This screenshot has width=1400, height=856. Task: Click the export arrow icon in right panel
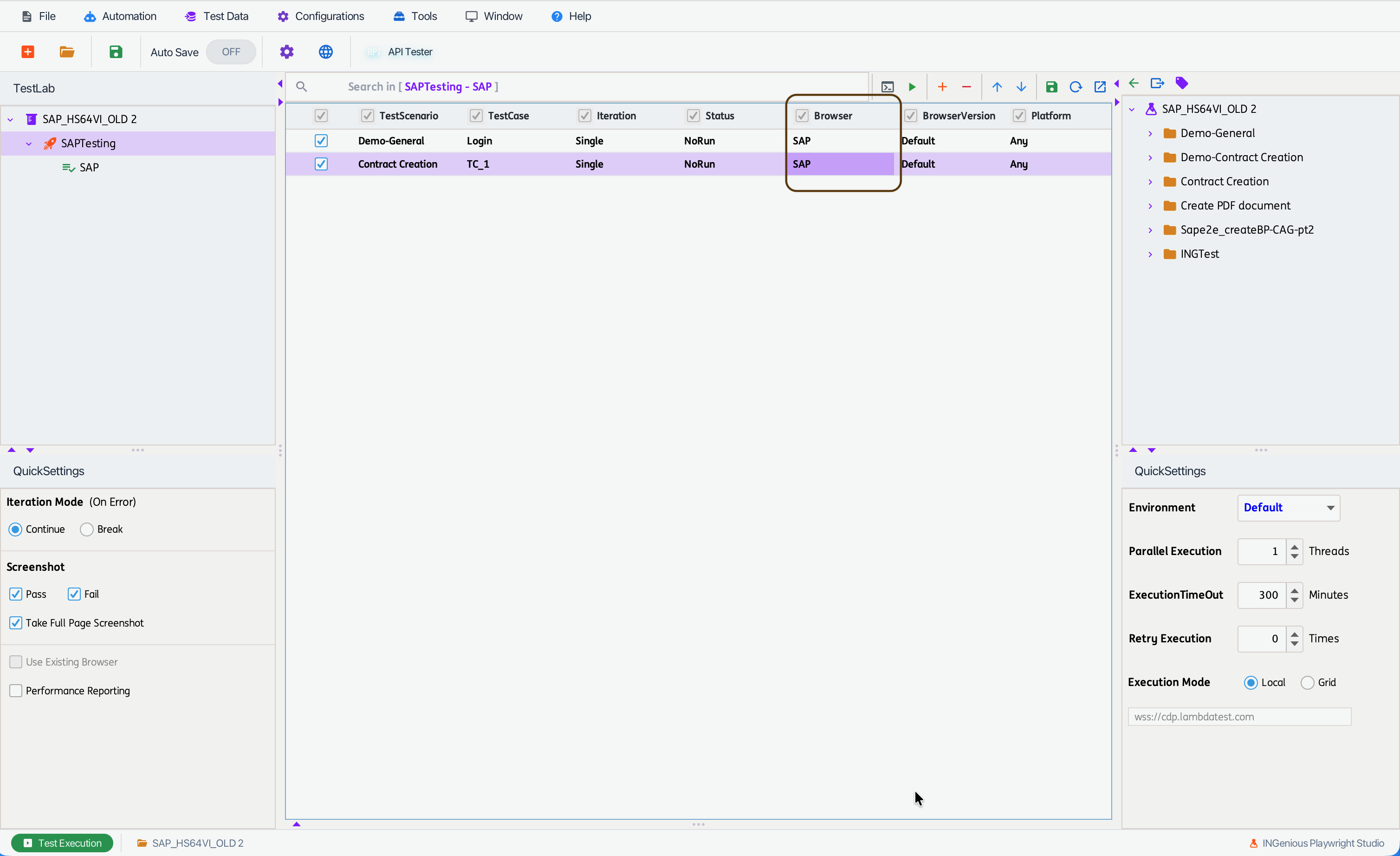tap(1157, 84)
